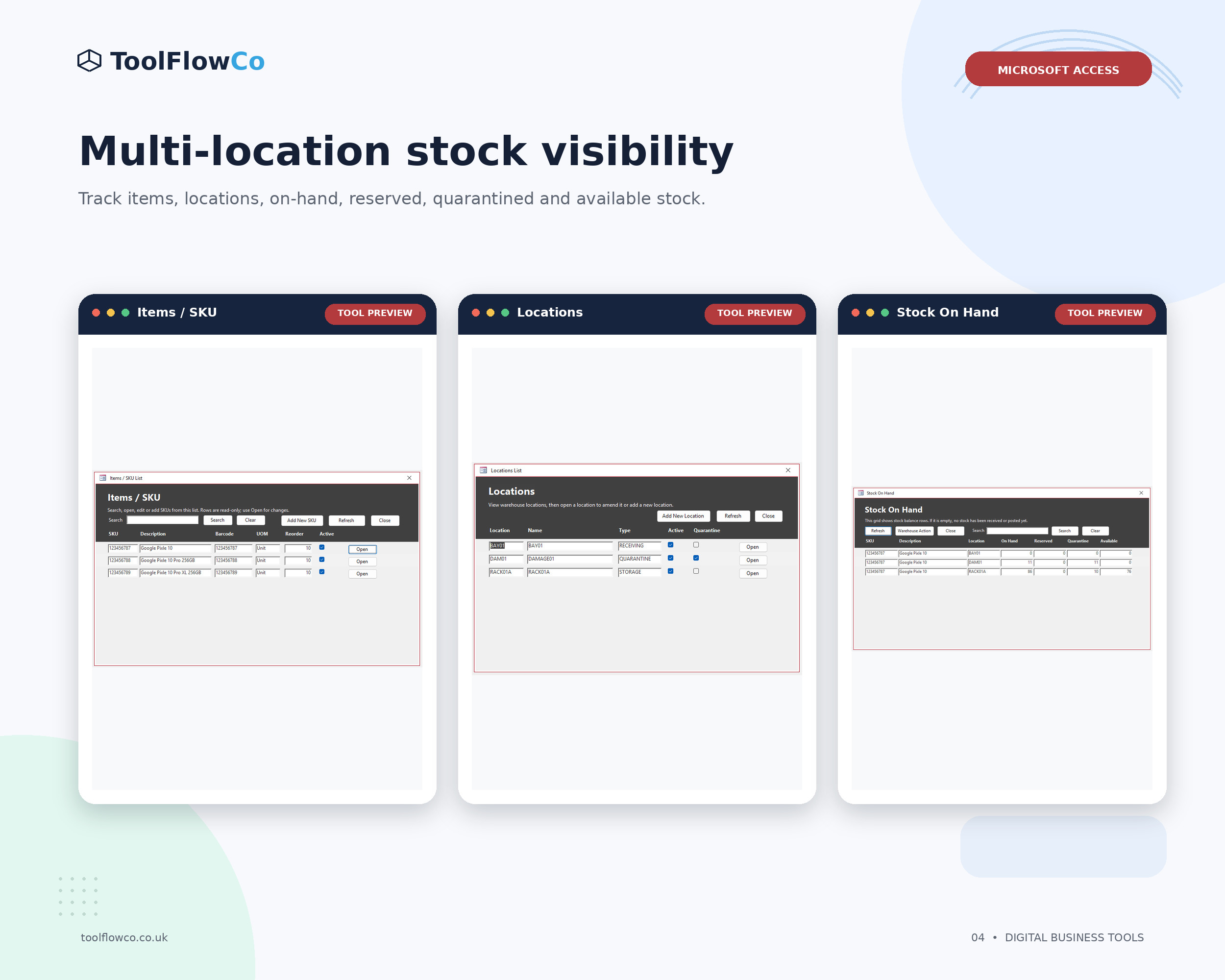Toggle Active checkbox for SKU 123456787

(321, 548)
